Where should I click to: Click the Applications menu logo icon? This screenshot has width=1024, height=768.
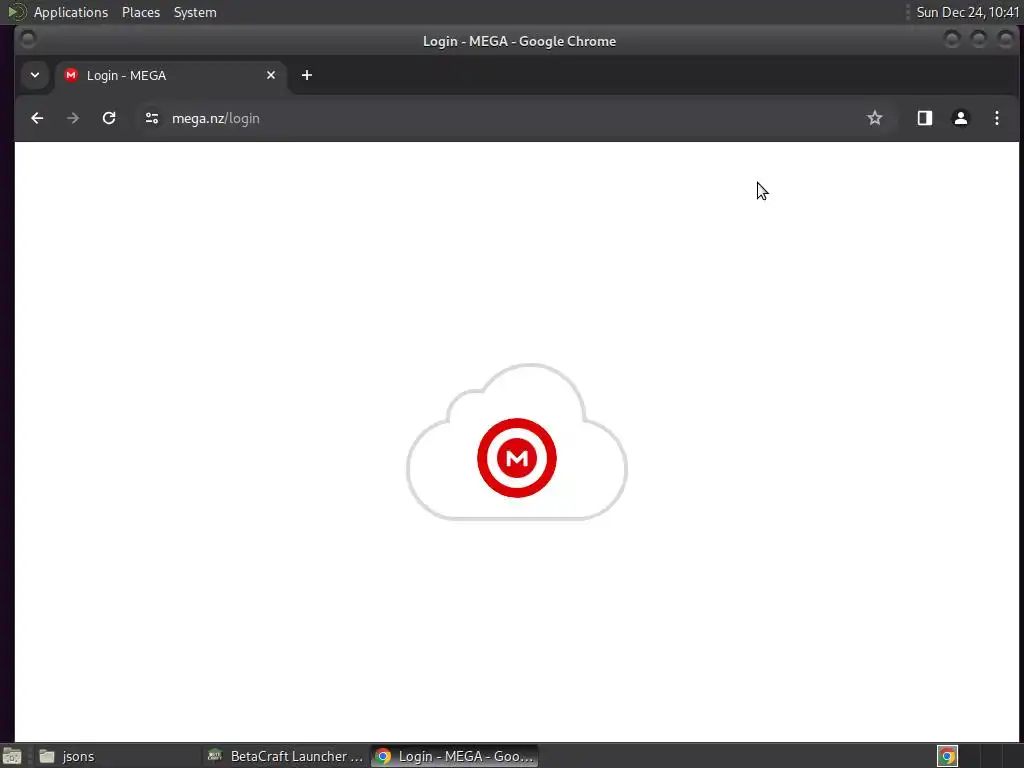pos(16,12)
